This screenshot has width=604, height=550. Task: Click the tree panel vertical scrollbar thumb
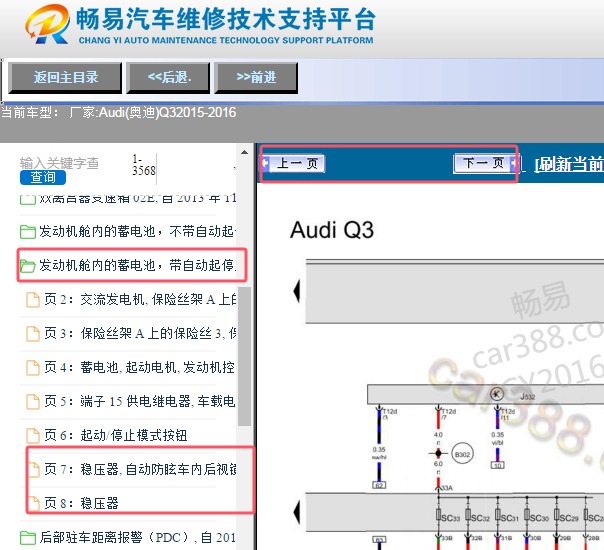tap(245, 356)
